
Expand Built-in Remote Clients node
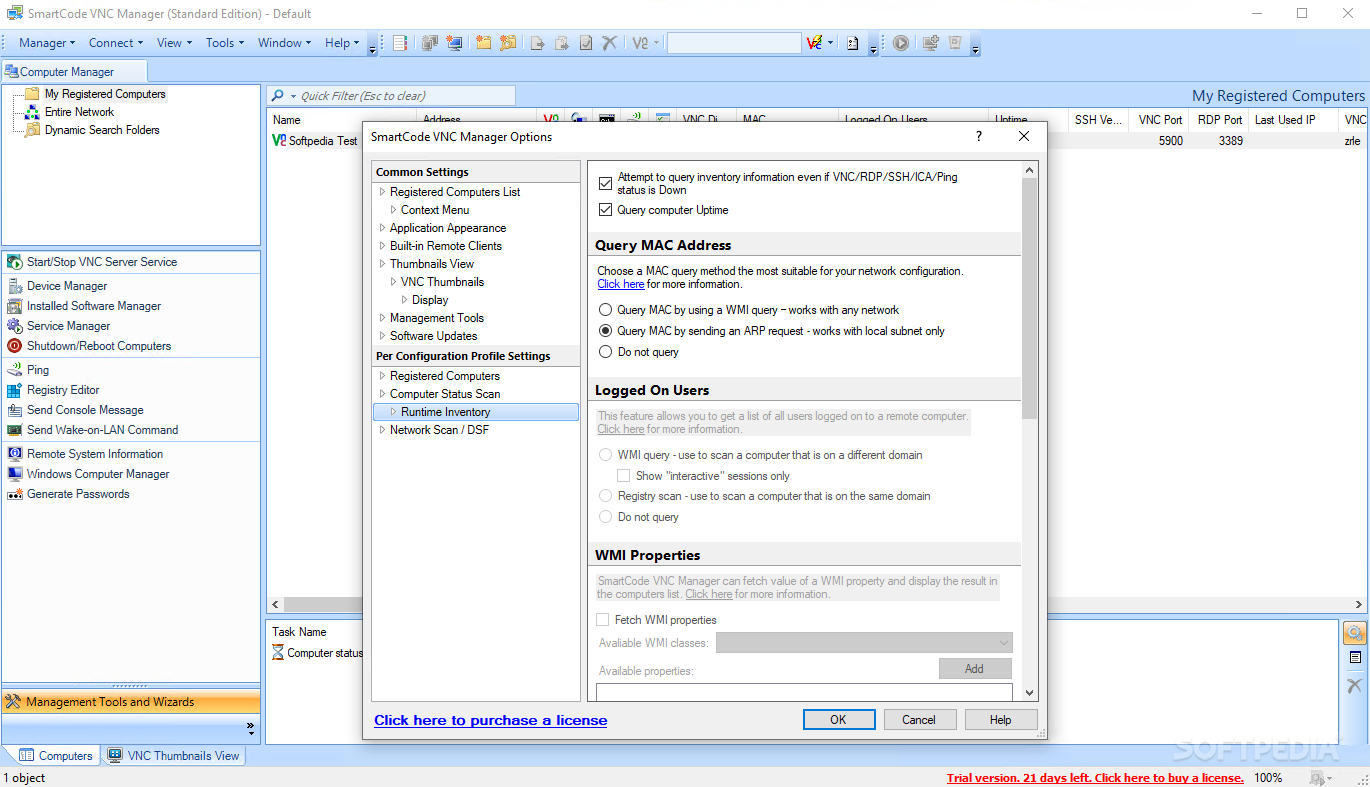pos(382,246)
